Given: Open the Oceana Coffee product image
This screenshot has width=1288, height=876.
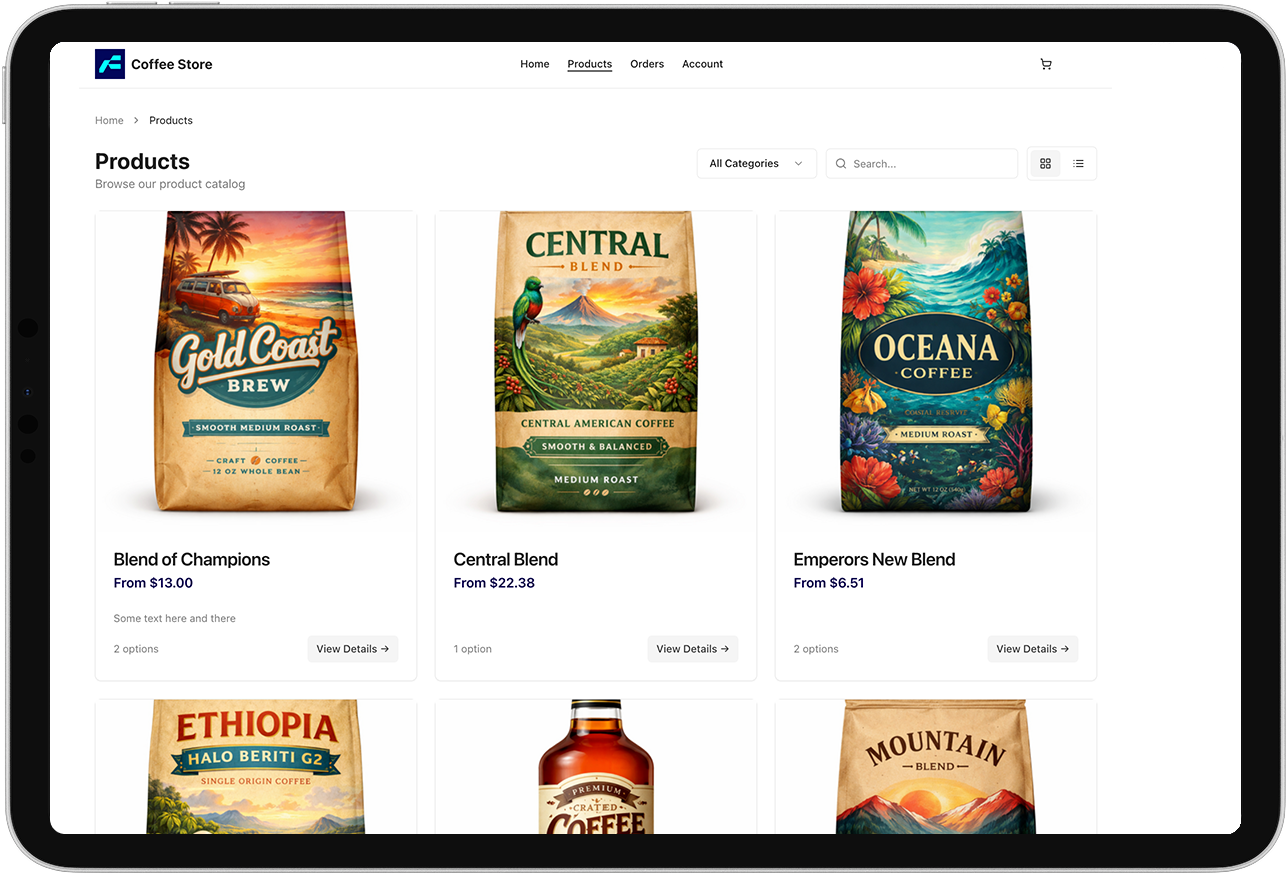Looking at the screenshot, I should click(x=935, y=362).
